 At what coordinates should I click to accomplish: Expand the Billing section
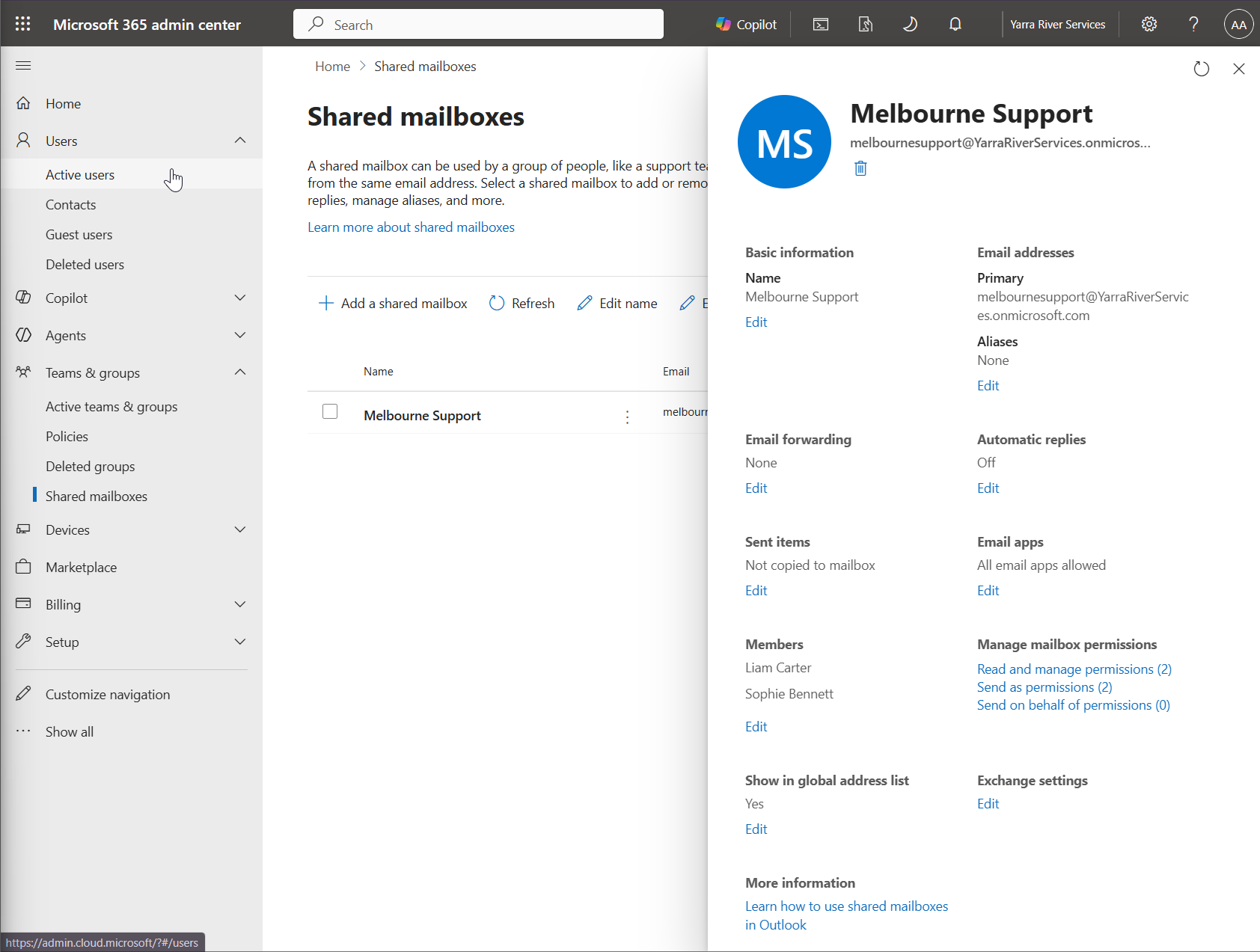240,604
